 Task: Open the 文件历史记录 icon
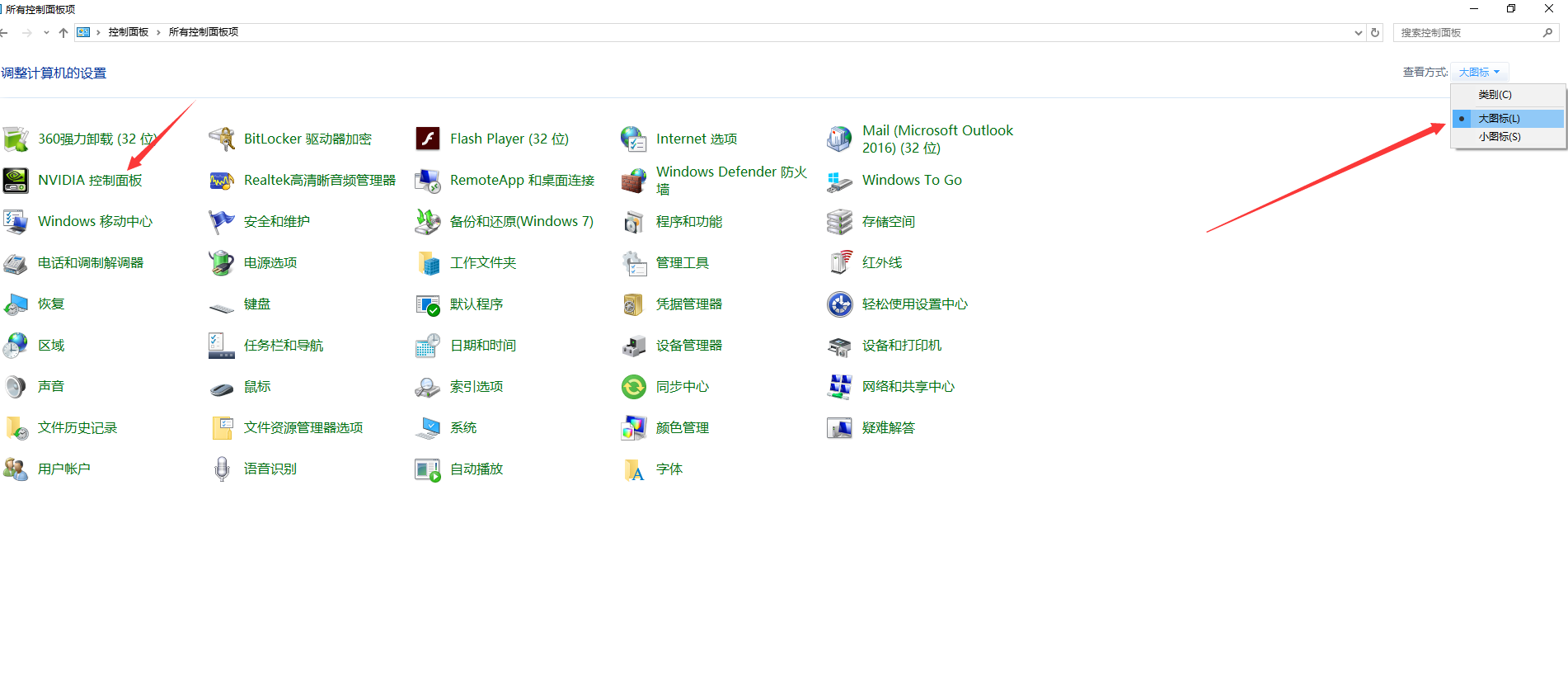click(16, 427)
